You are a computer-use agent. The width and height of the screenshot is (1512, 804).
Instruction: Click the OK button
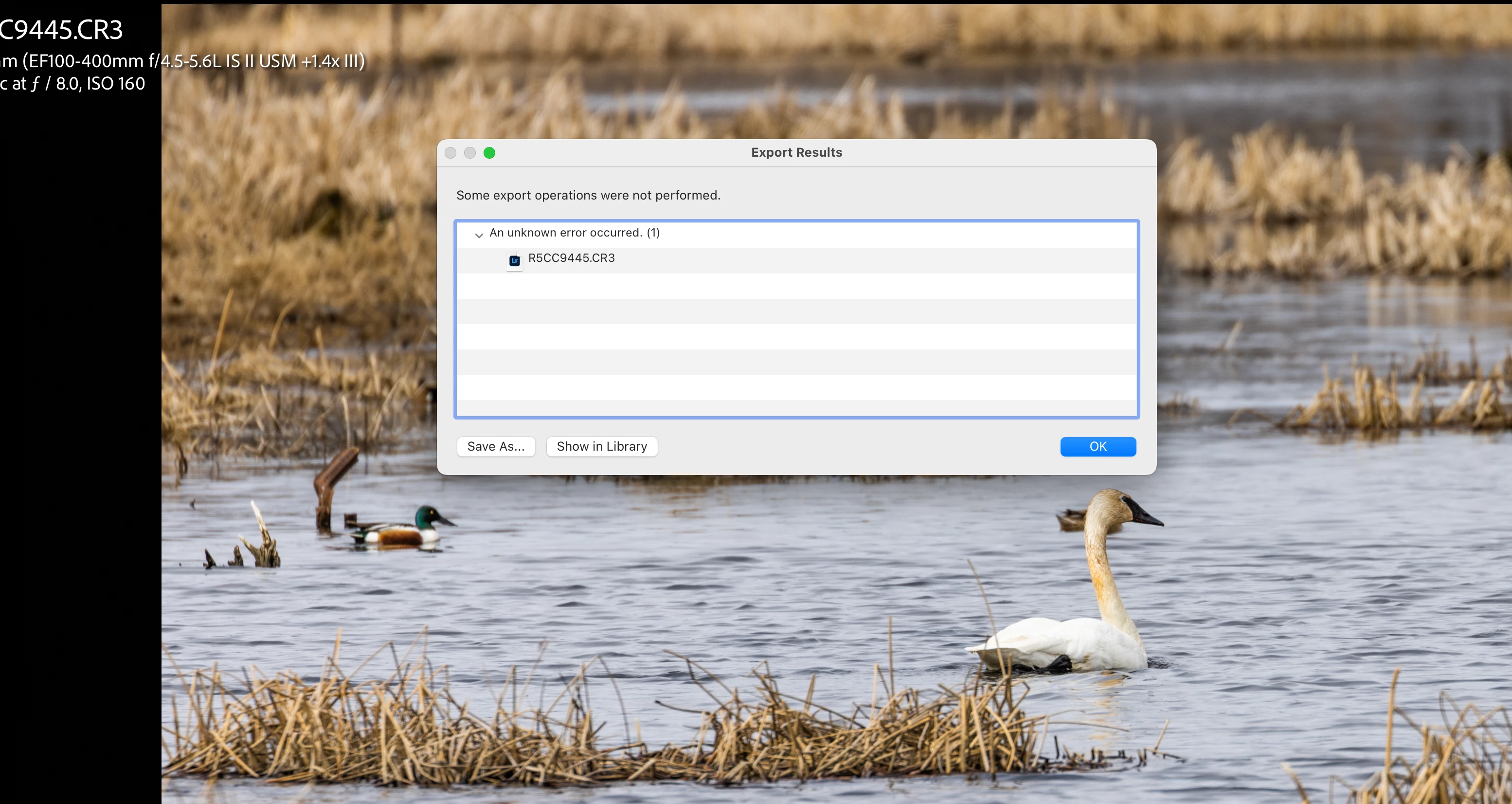1098,446
